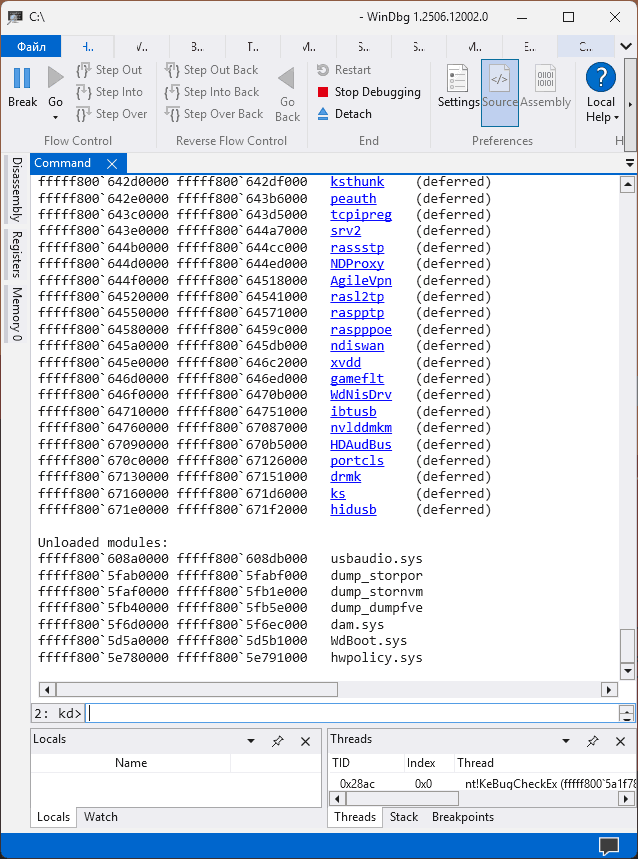Open the feedback chat icon in status bar
The width and height of the screenshot is (638, 859).
point(609,845)
